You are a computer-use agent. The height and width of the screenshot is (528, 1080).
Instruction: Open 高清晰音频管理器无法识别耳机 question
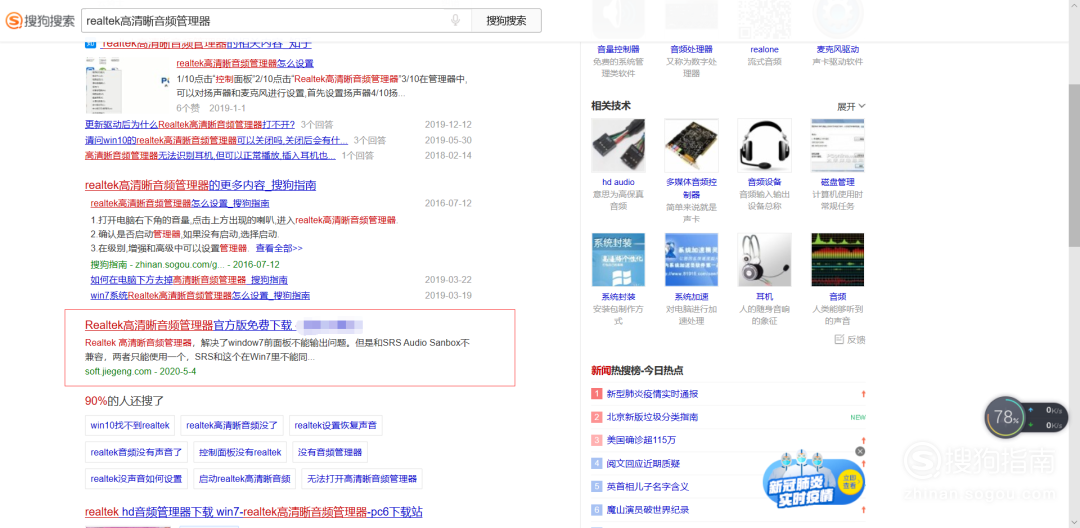coord(210,156)
